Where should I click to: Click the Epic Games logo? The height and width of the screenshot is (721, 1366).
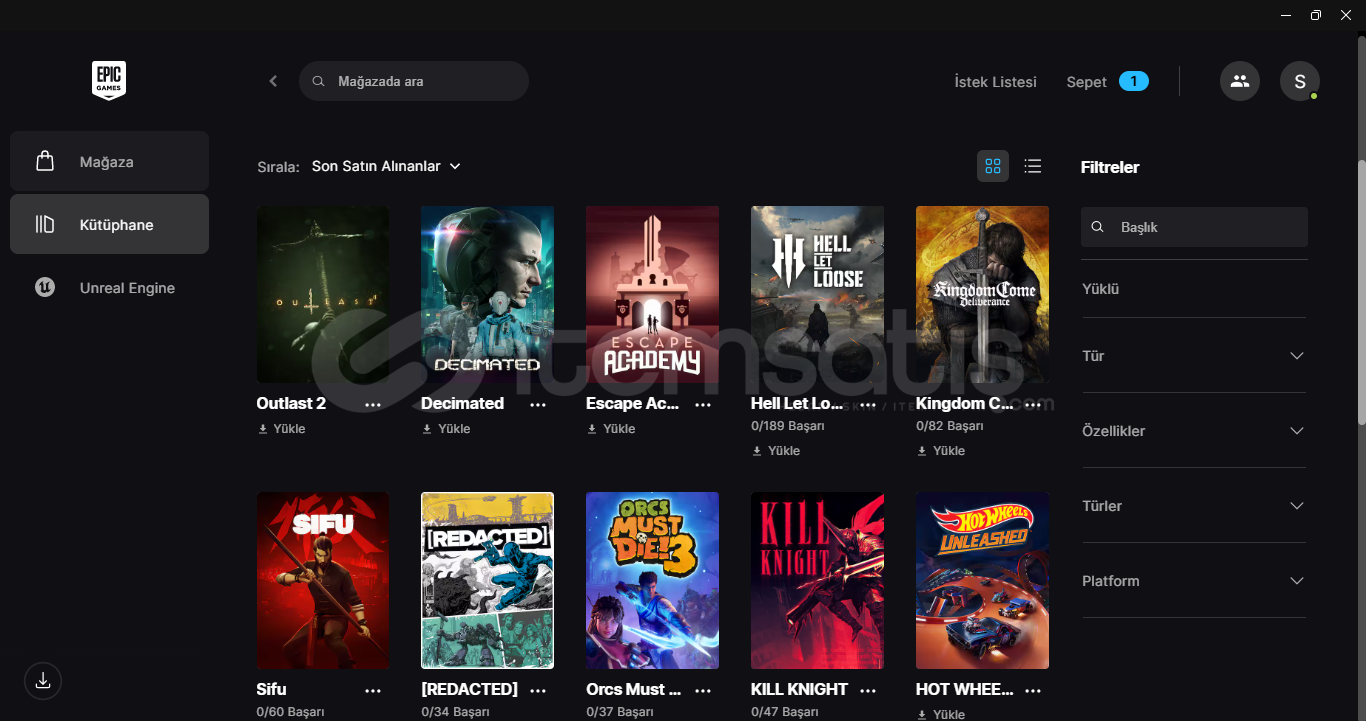[109, 81]
